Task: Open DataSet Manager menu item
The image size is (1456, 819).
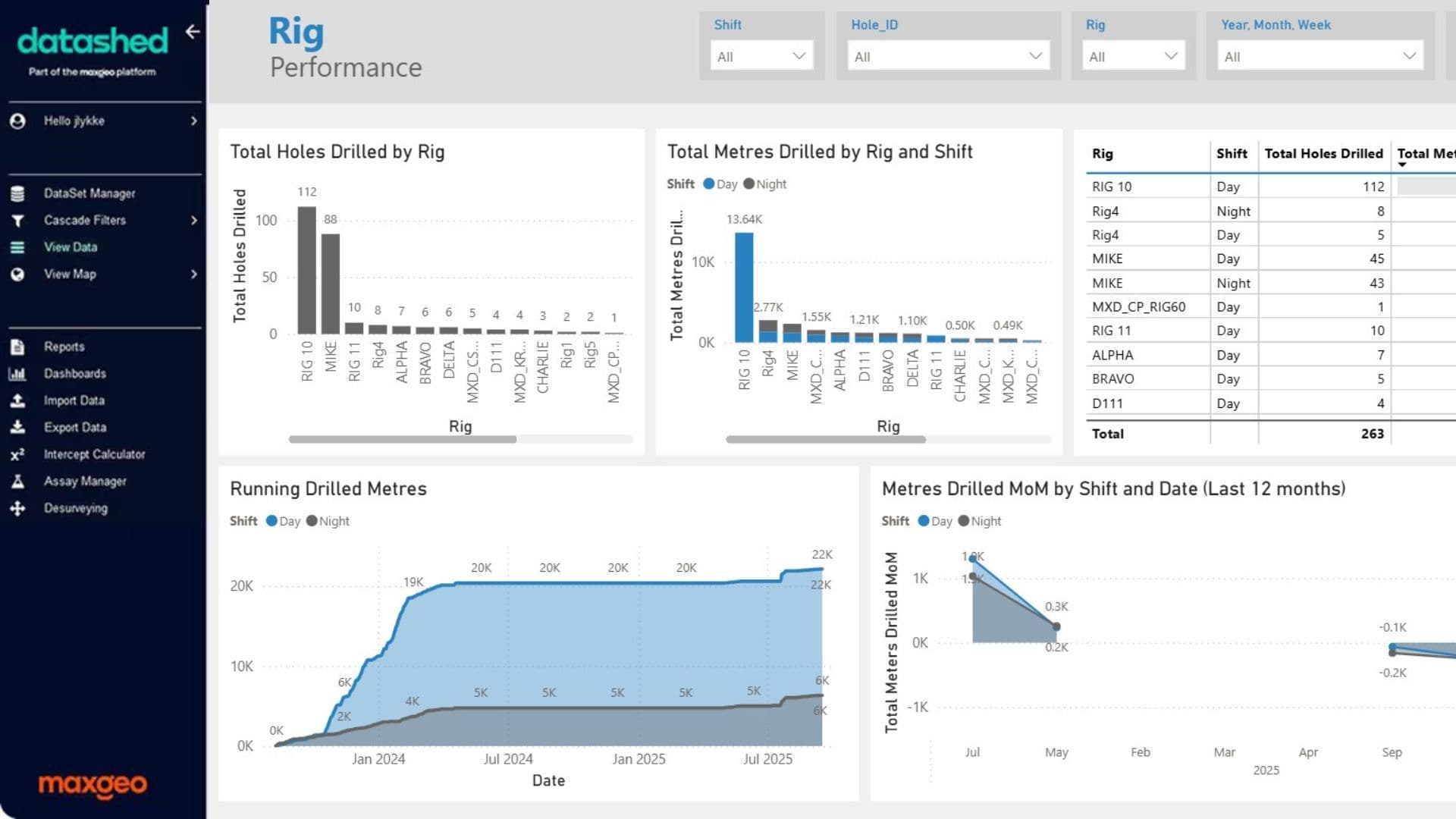Action: point(89,194)
